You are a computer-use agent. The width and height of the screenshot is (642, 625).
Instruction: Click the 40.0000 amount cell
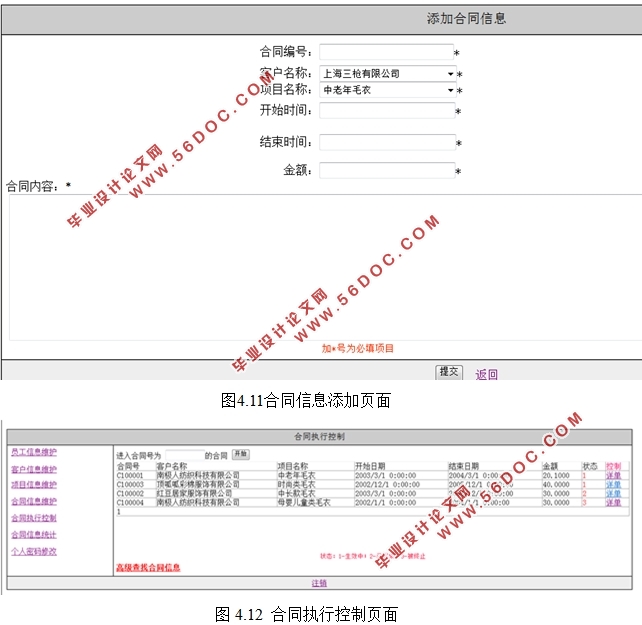[x=556, y=485]
